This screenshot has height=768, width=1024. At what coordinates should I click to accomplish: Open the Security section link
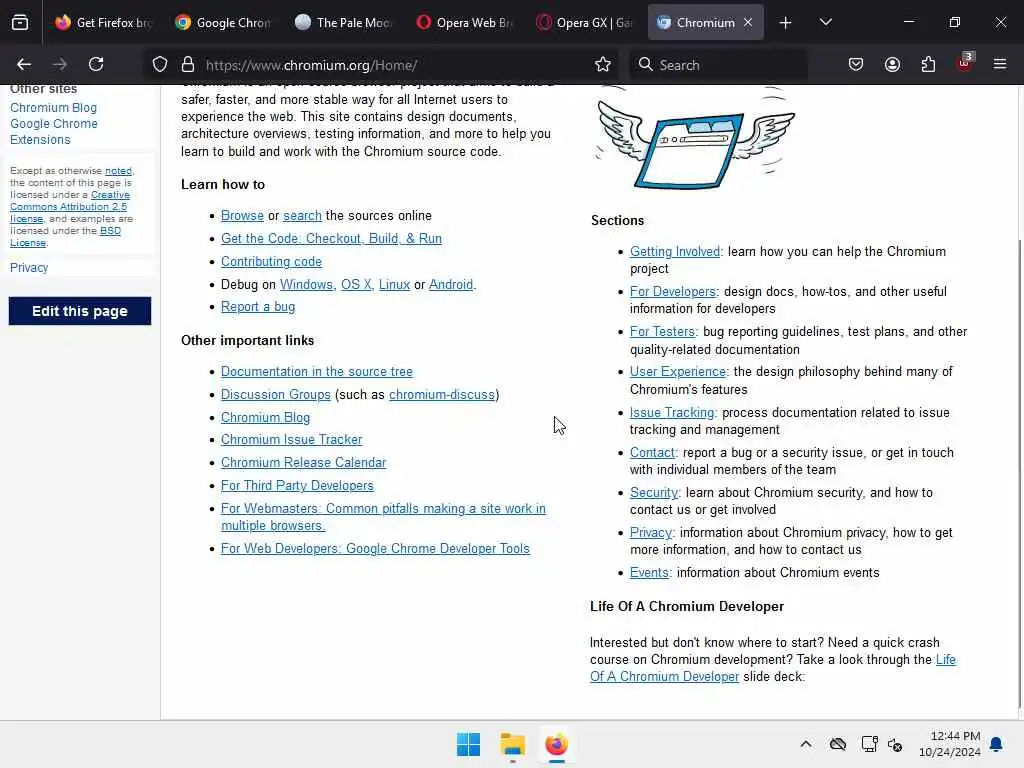click(654, 492)
